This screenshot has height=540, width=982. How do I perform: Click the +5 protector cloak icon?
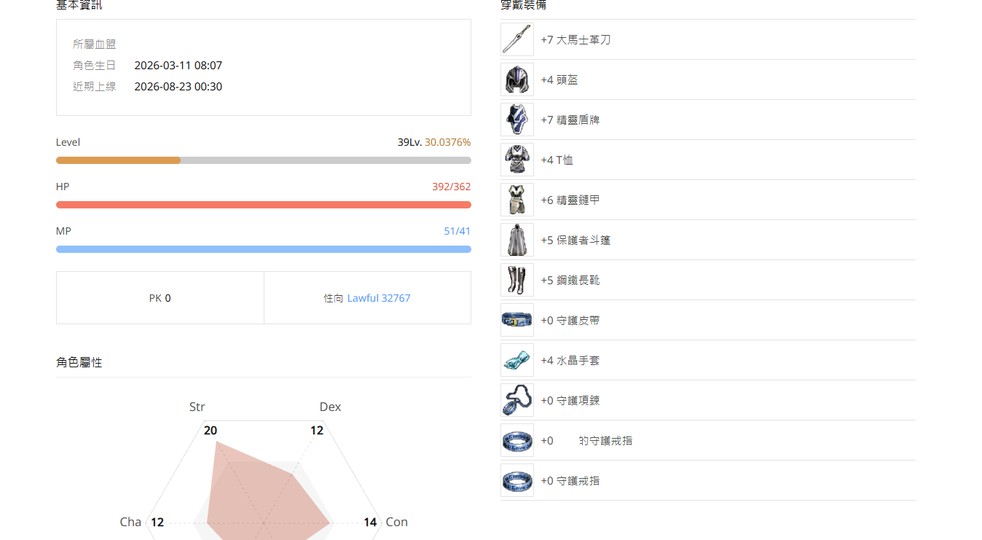[x=517, y=240]
